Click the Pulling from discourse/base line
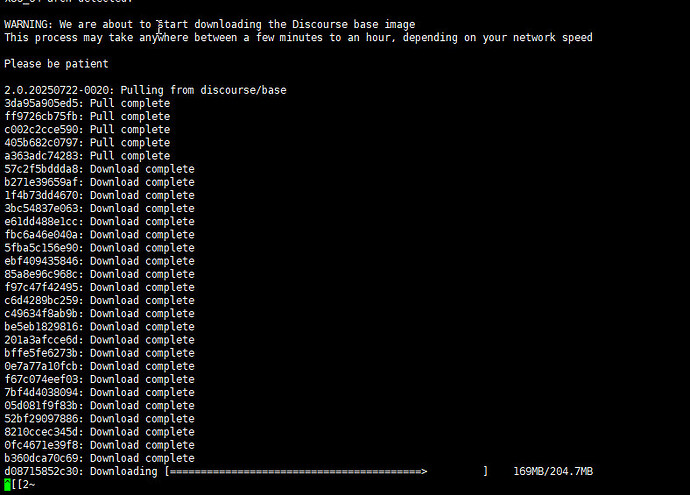 click(145, 91)
